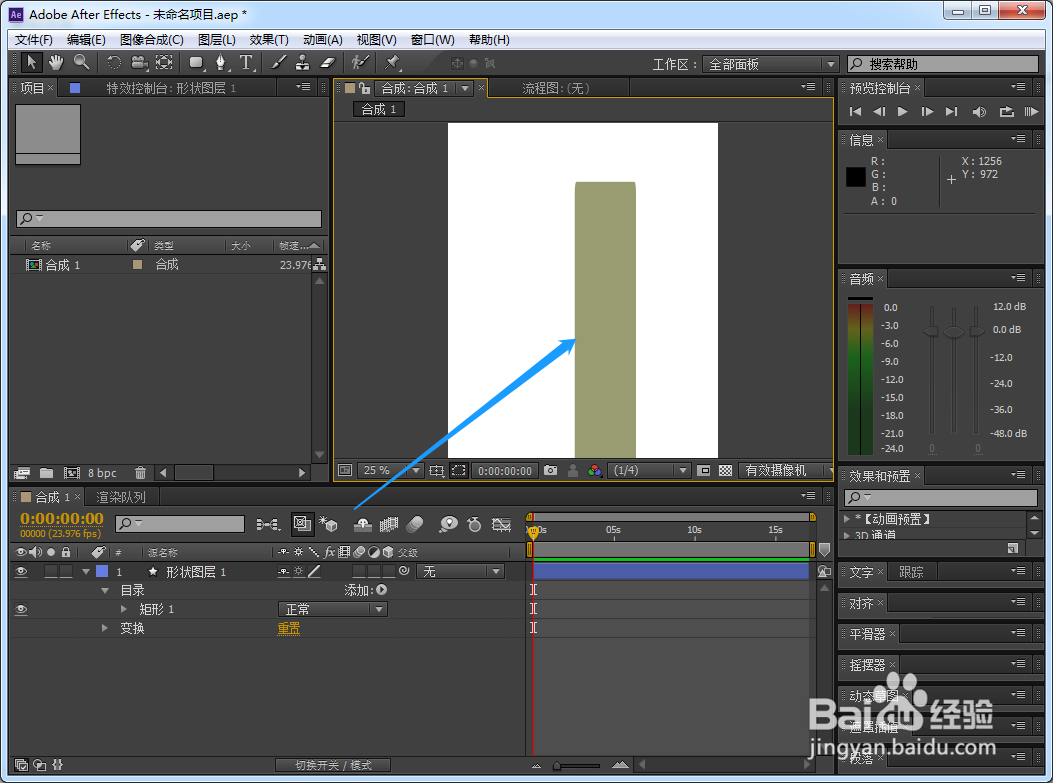Toggle lock switch for 形状图层 1
This screenshot has width=1053, height=783.
pyautogui.click(x=66, y=571)
